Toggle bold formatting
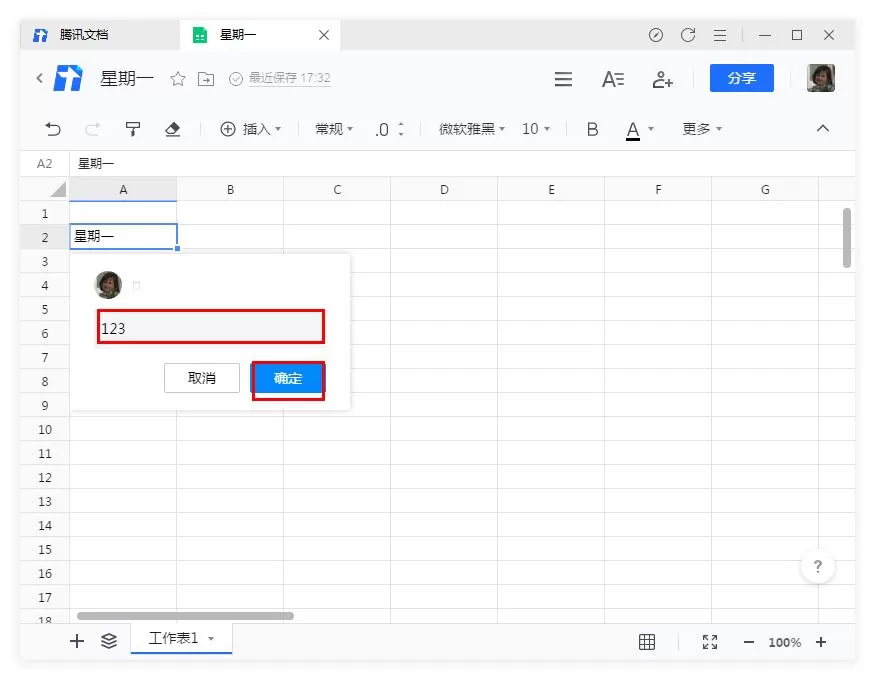 pyautogui.click(x=593, y=129)
